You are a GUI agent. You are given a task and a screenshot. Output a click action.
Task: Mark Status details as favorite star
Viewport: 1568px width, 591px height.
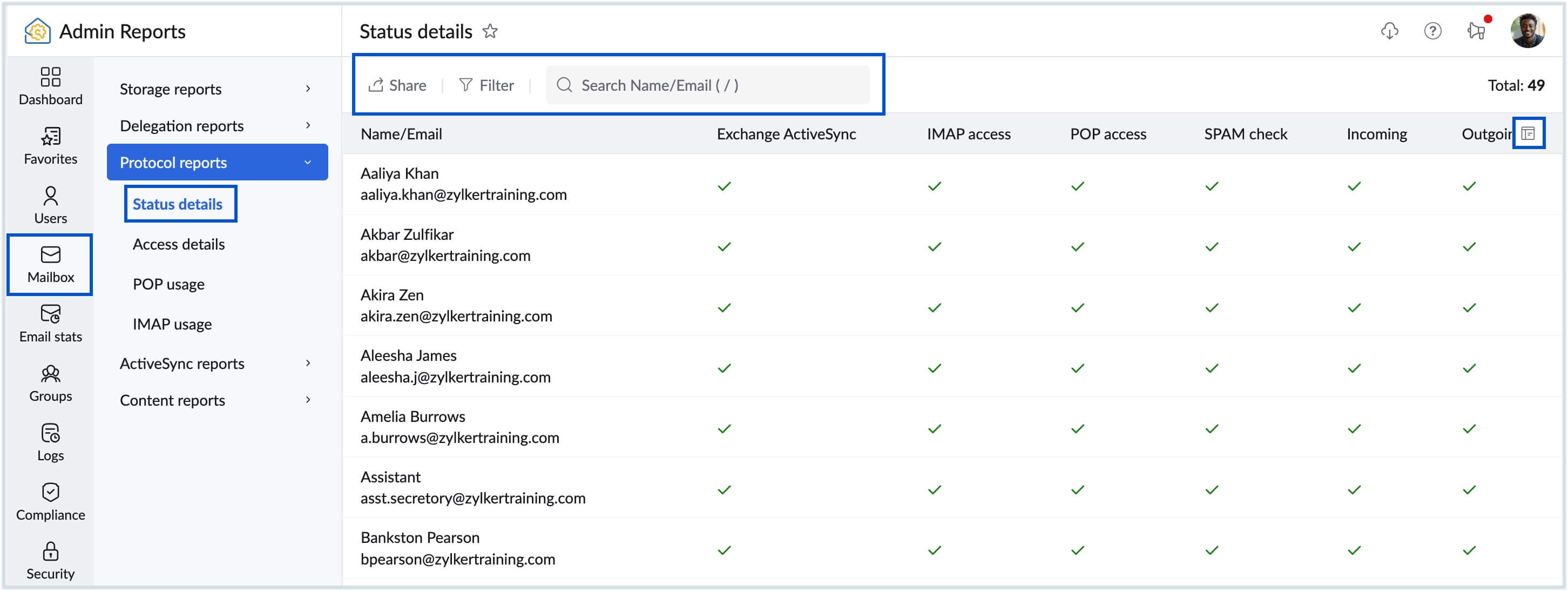point(490,31)
